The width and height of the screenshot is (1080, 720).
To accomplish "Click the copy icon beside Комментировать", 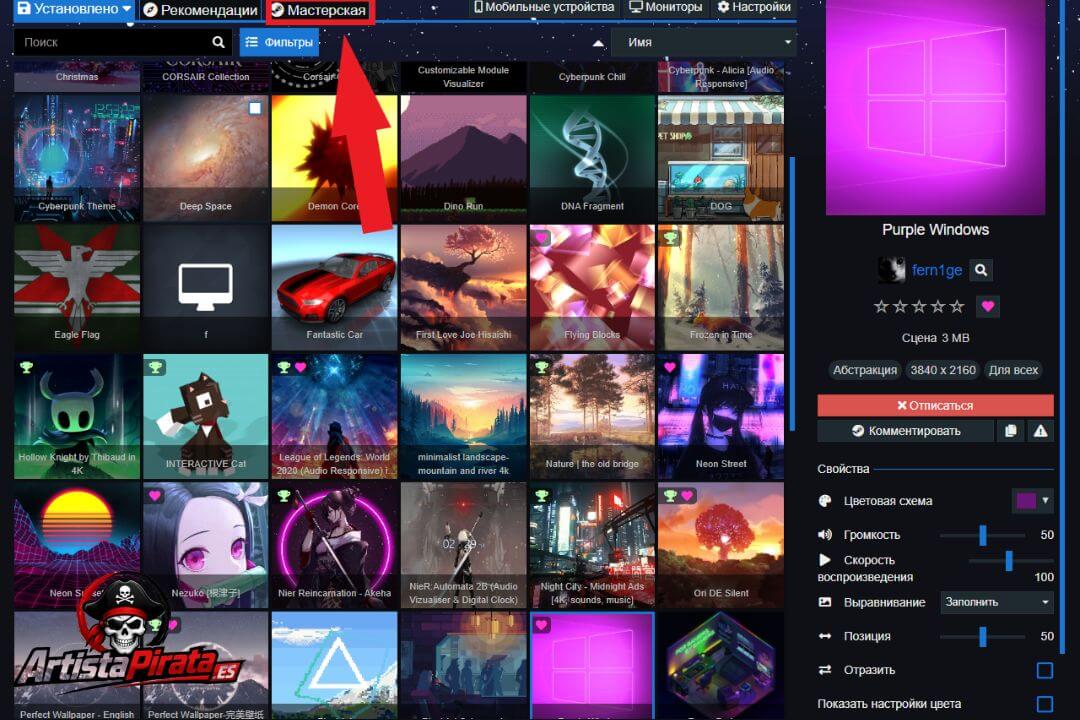I will coord(1010,431).
